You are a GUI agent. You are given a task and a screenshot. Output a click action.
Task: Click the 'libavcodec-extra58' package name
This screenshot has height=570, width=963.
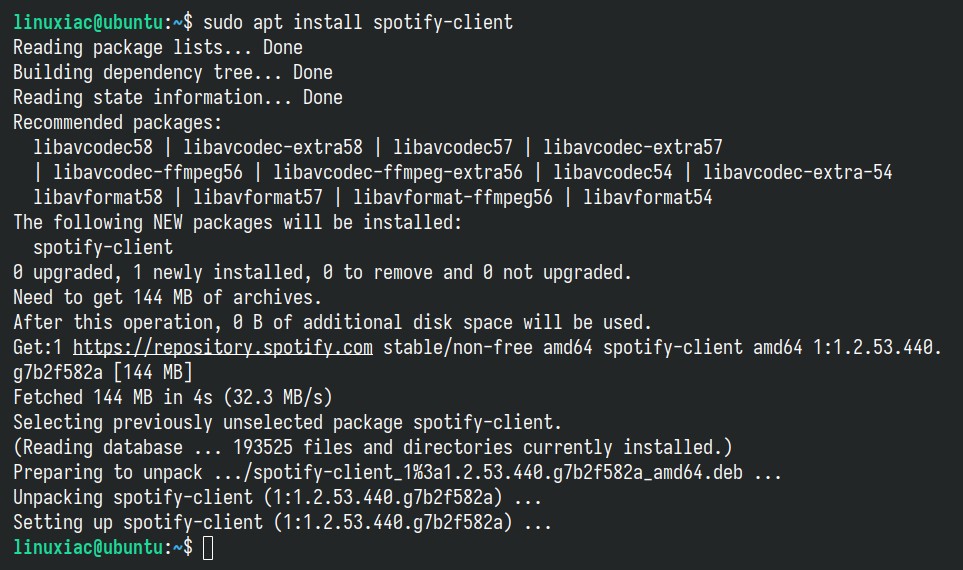(273, 147)
